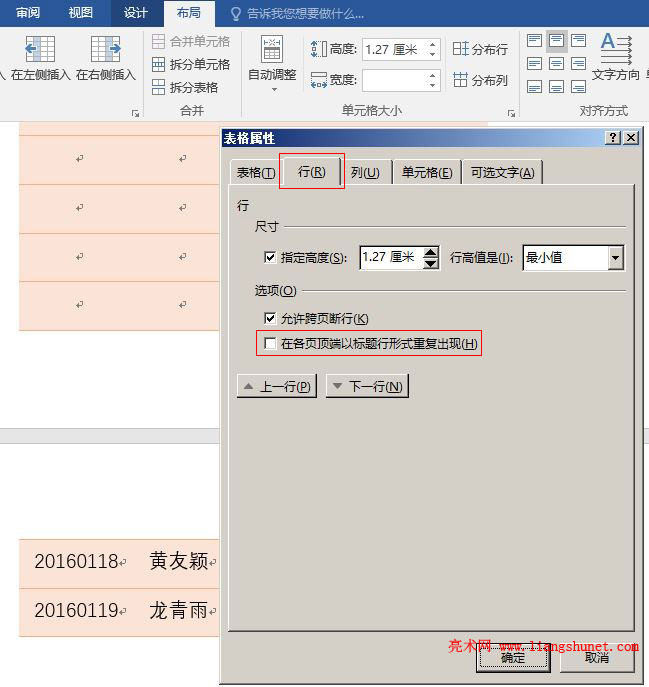Click Distribute Columns (分布列)

[480, 80]
